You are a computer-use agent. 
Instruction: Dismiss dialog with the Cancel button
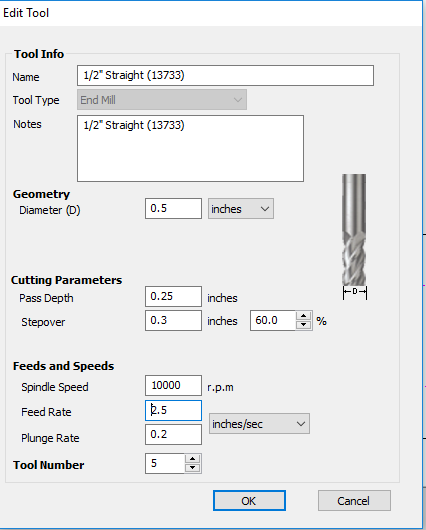coord(354,501)
